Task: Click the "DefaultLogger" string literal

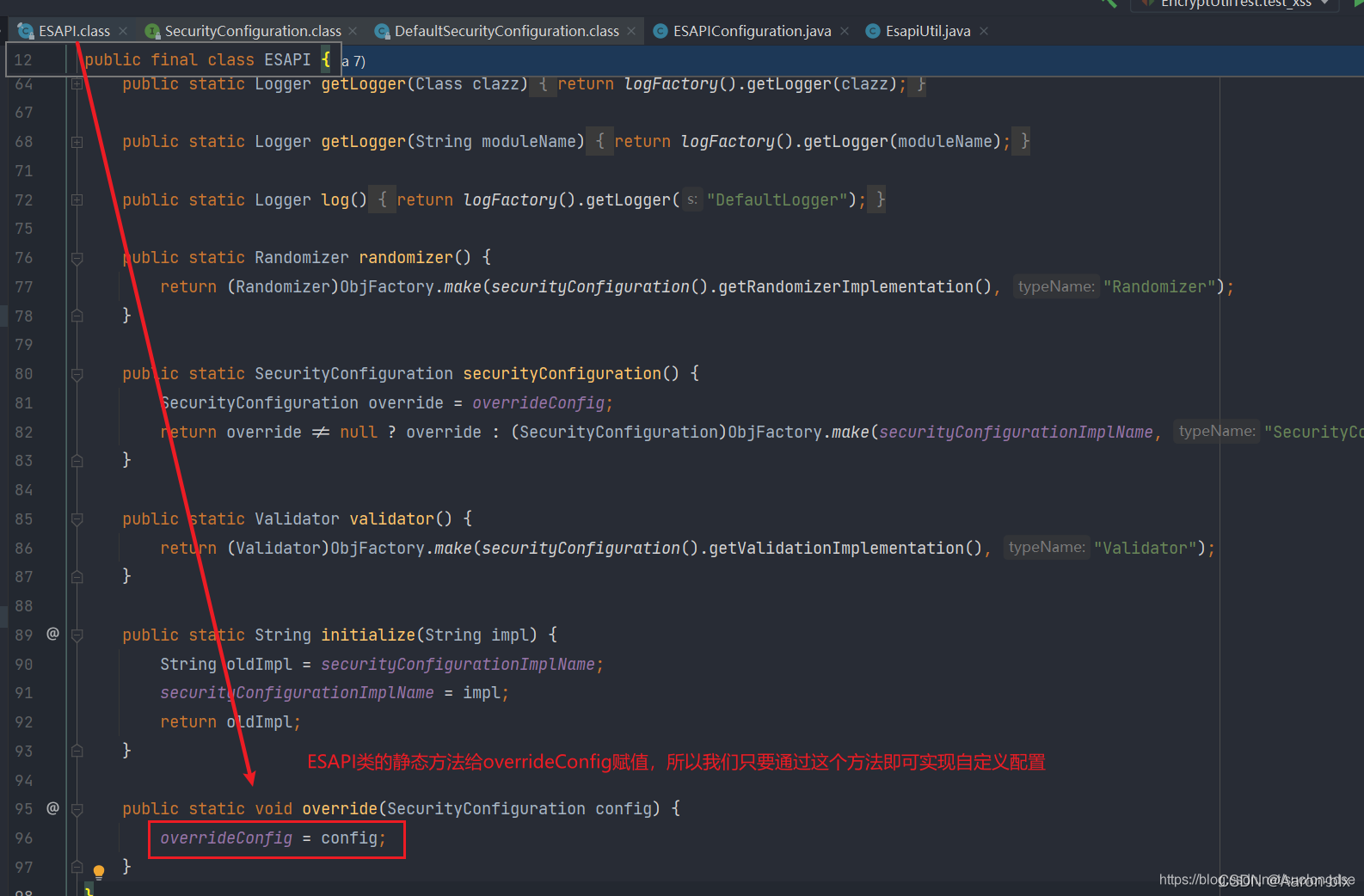Action: [x=777, y=199]
